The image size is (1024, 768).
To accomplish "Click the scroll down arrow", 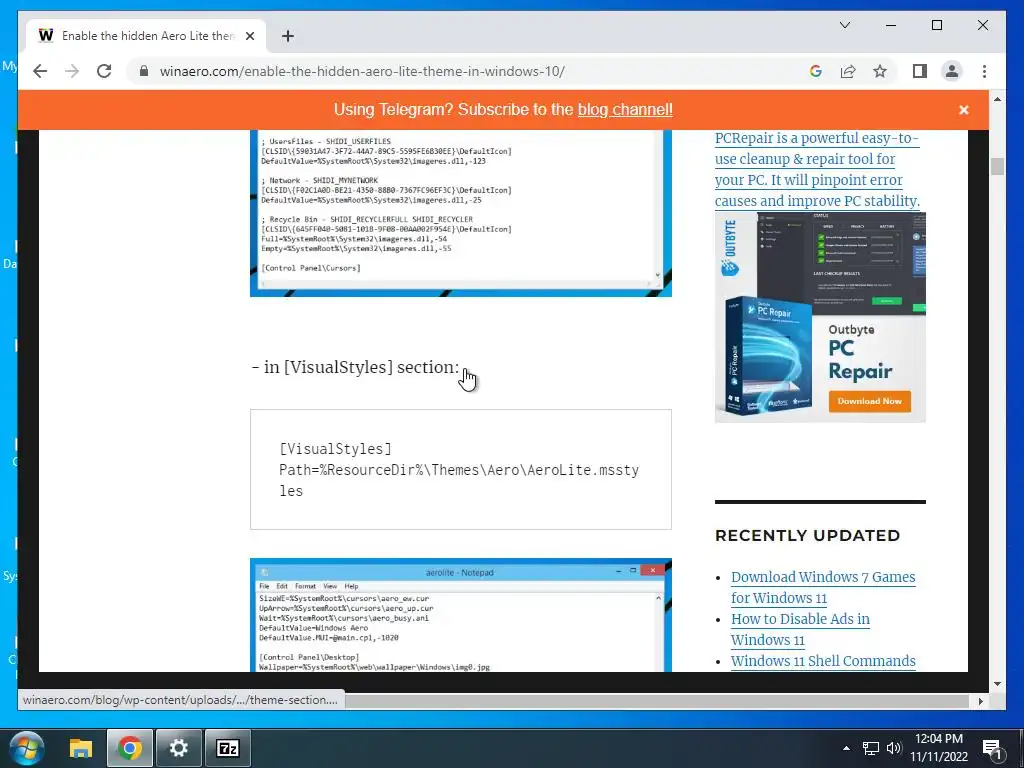I will click(997, 684).
